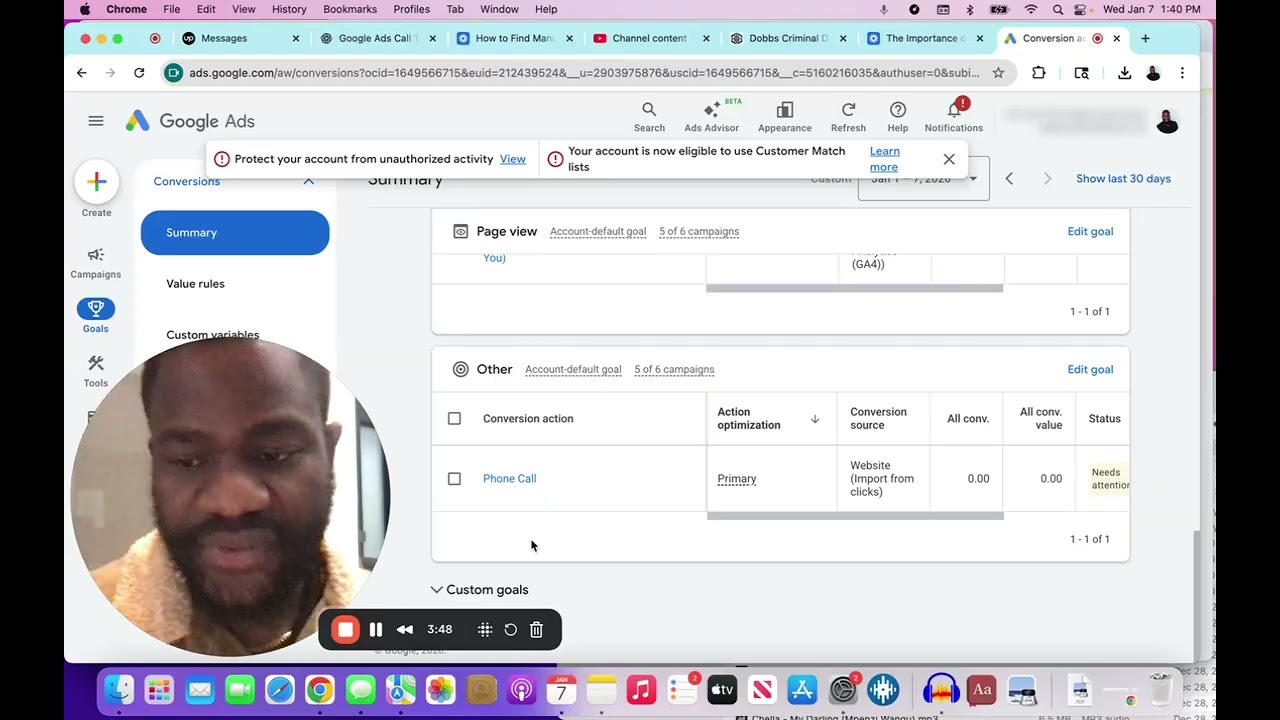Open Chrome downloads
Image resolution: width=1280 pixels, height=720 pixels.
[x=1125, y=73]
